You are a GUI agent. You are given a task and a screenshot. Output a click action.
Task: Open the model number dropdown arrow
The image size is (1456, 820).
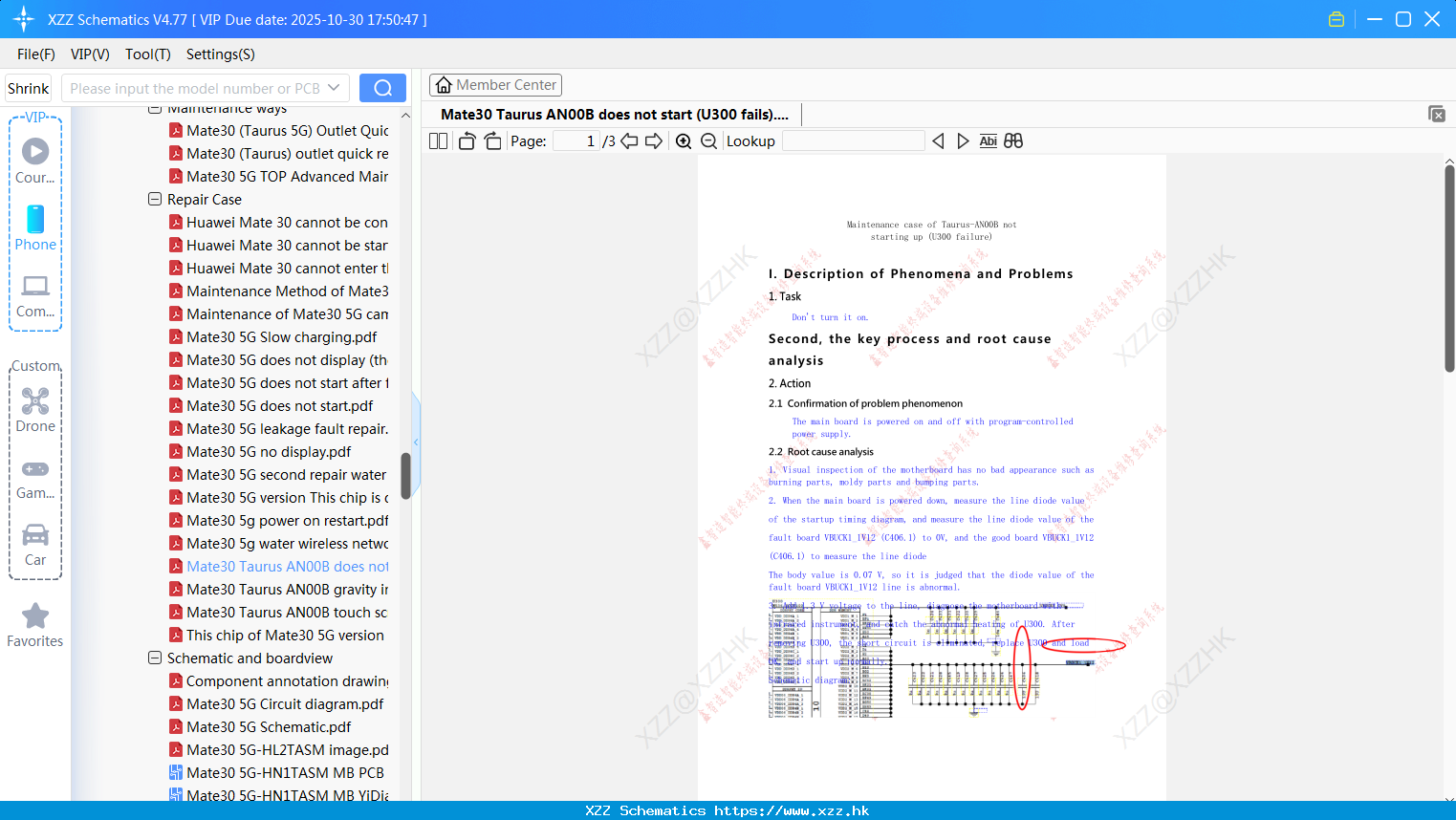(334, 88)
